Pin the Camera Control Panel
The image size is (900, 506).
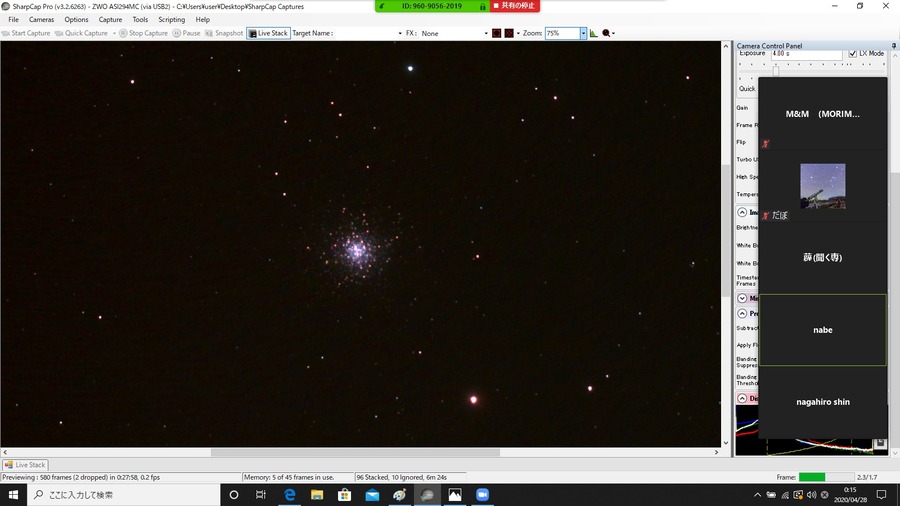pos(894,45)
